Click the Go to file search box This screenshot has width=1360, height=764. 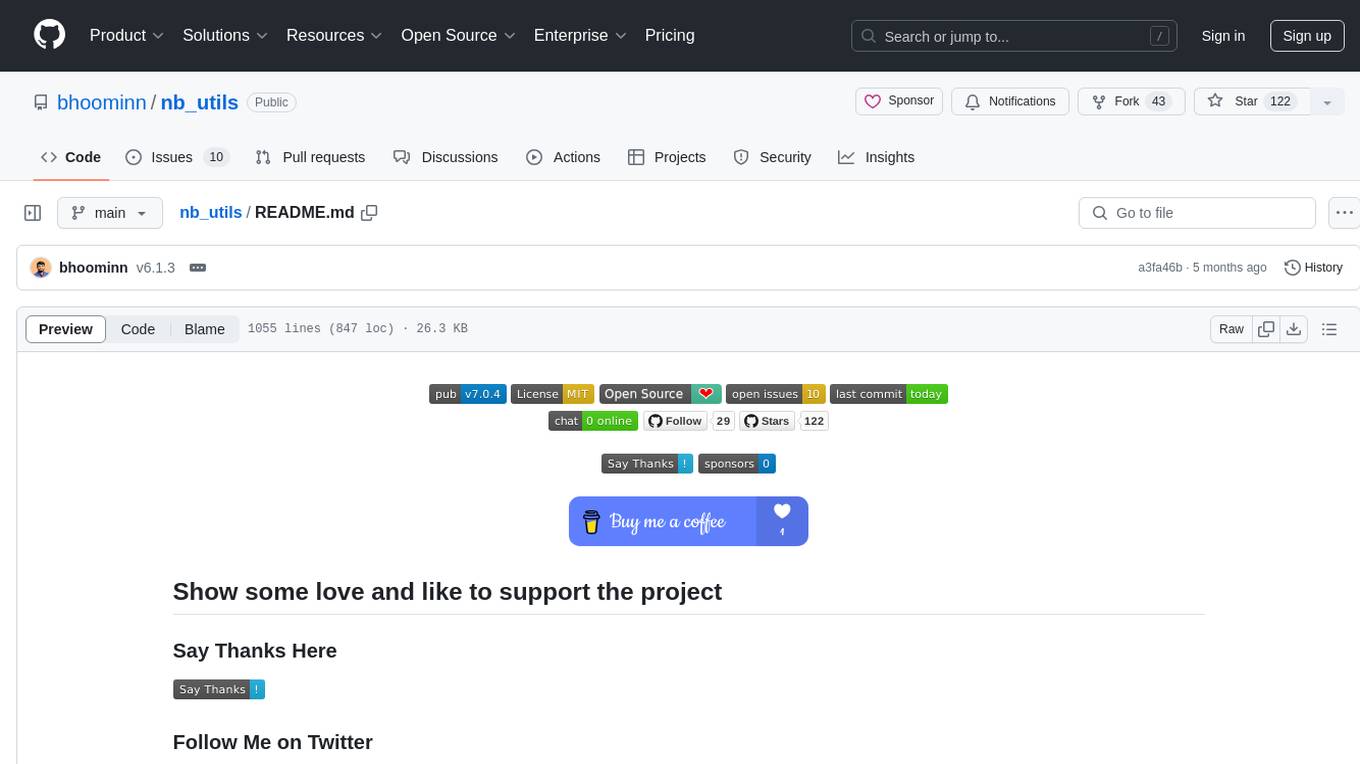(x=1197, y=213)
